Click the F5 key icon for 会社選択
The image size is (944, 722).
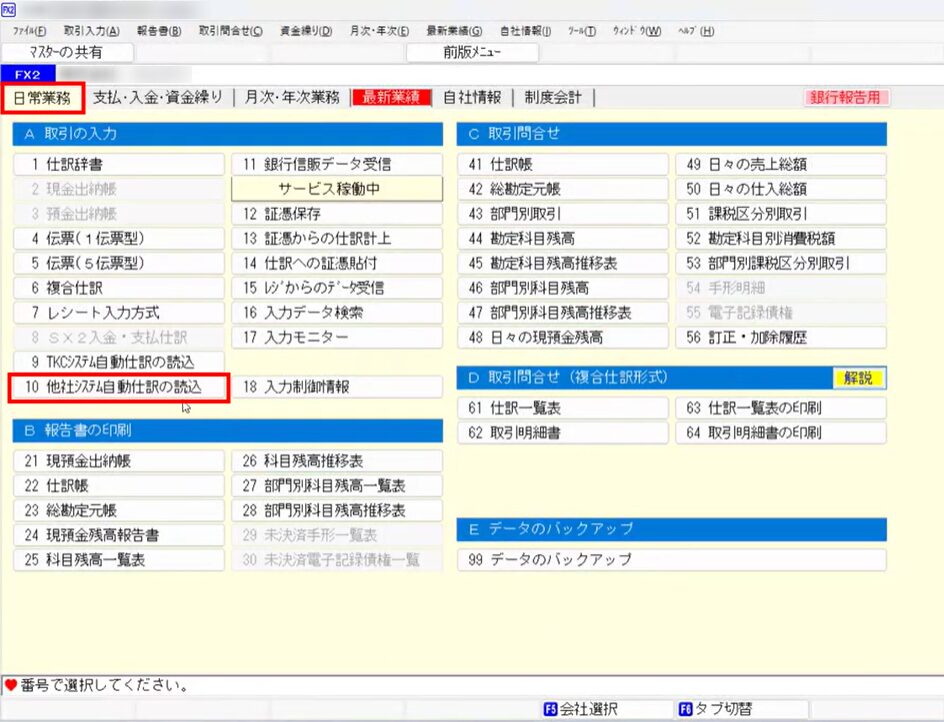[x=549, y=709]
